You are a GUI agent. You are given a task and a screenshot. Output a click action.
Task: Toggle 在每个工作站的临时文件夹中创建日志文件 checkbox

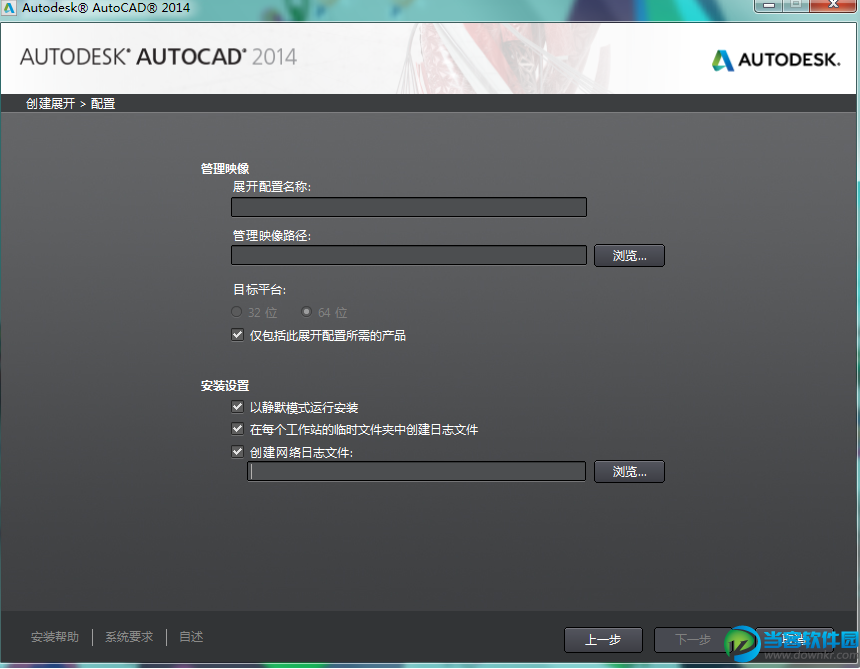pos(237,429)
